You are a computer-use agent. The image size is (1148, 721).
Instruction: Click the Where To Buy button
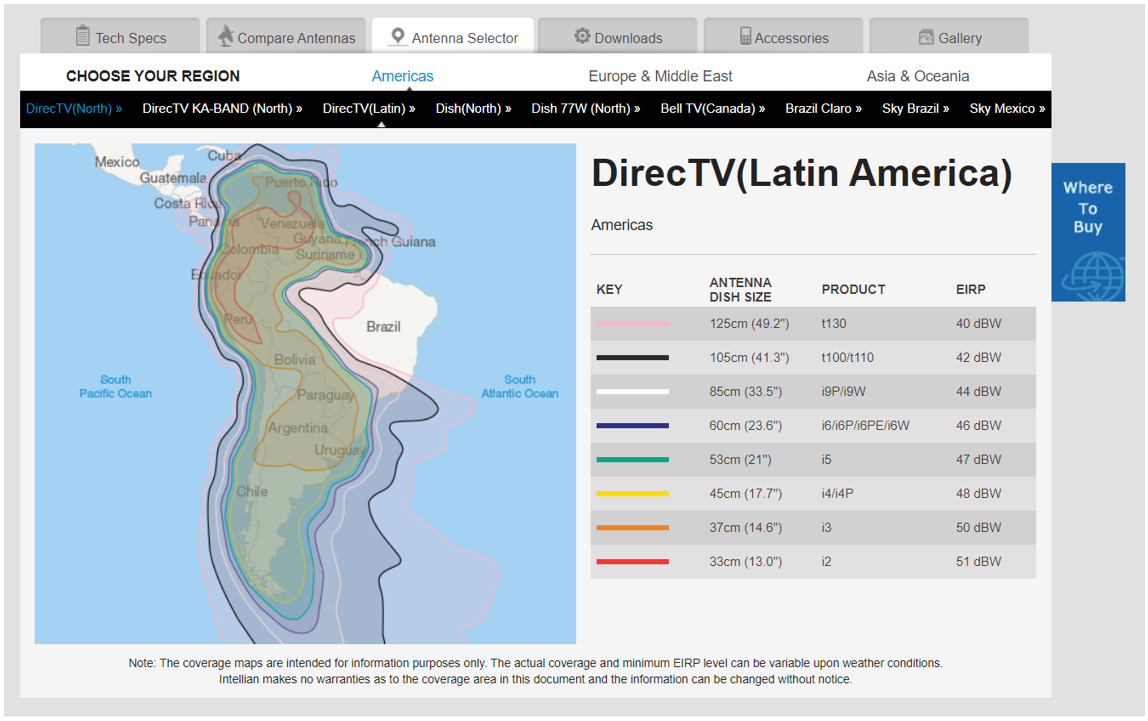point(1088,232)
